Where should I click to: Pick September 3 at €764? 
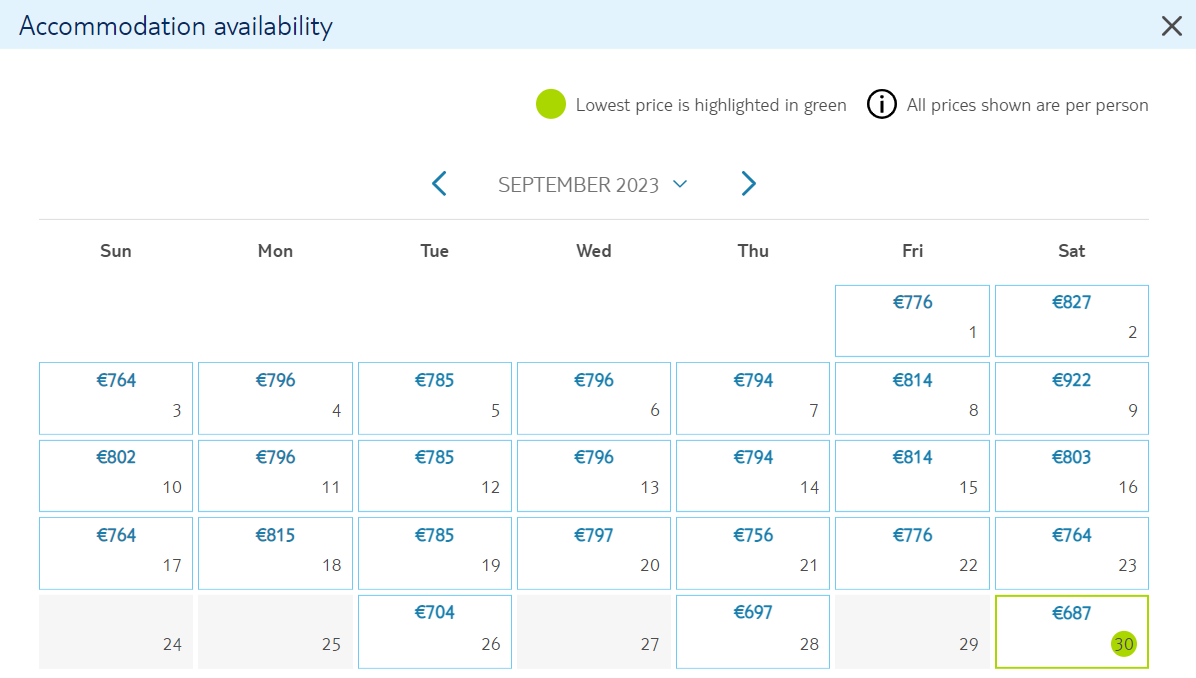[116, 398]
